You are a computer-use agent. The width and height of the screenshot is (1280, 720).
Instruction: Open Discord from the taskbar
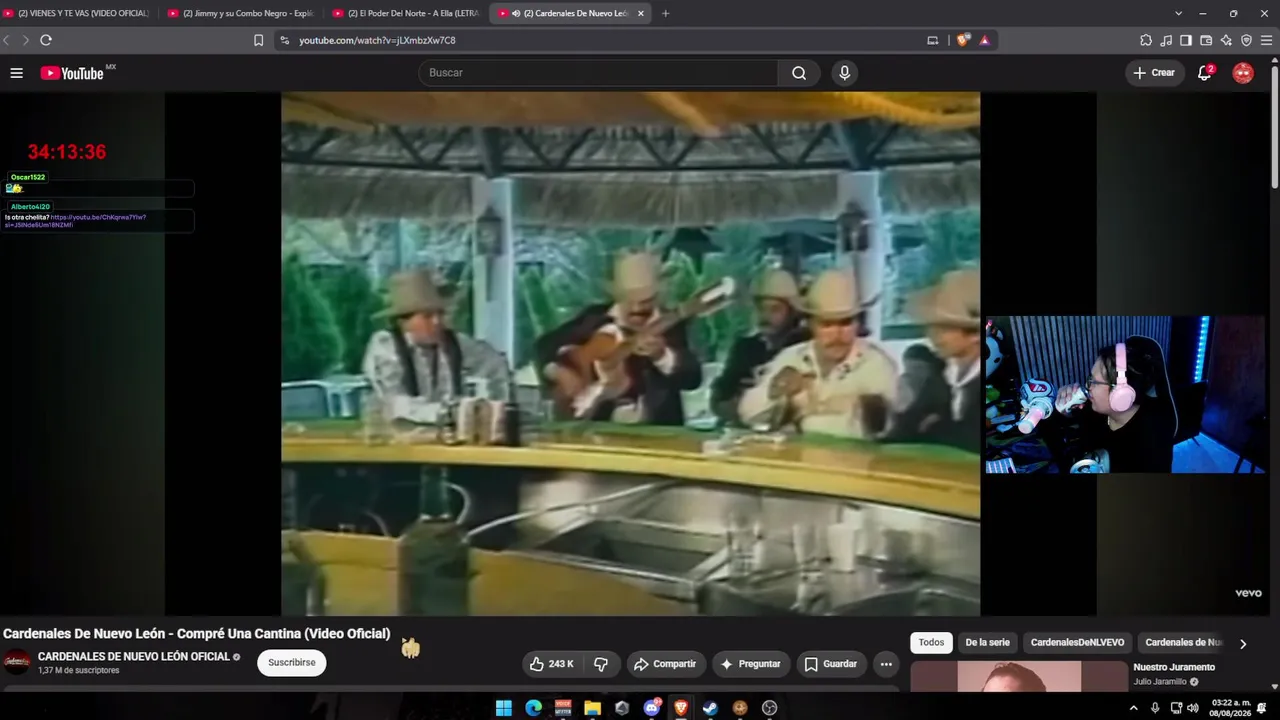(651, 708)
